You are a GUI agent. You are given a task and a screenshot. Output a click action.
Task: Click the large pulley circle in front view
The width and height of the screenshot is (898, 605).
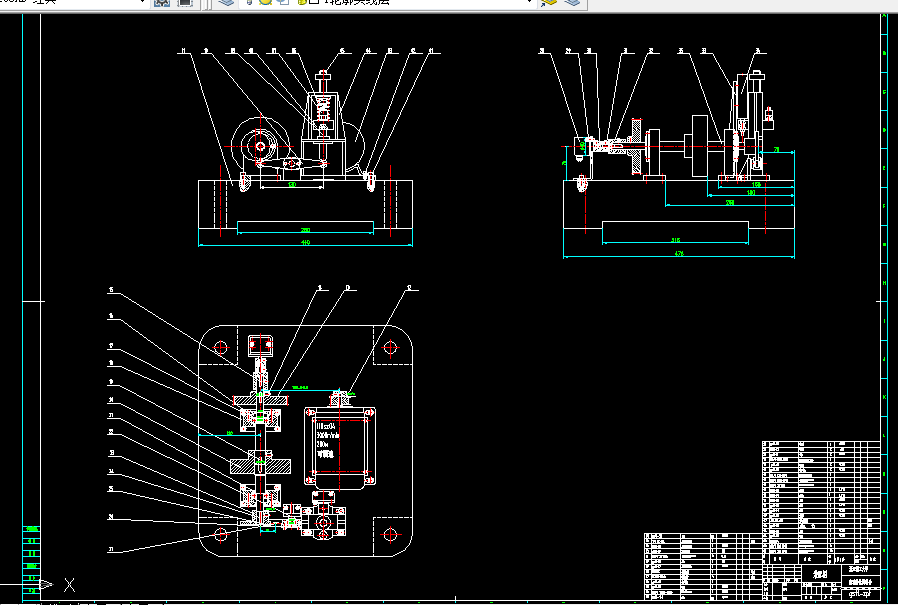[x=261, y=147]
